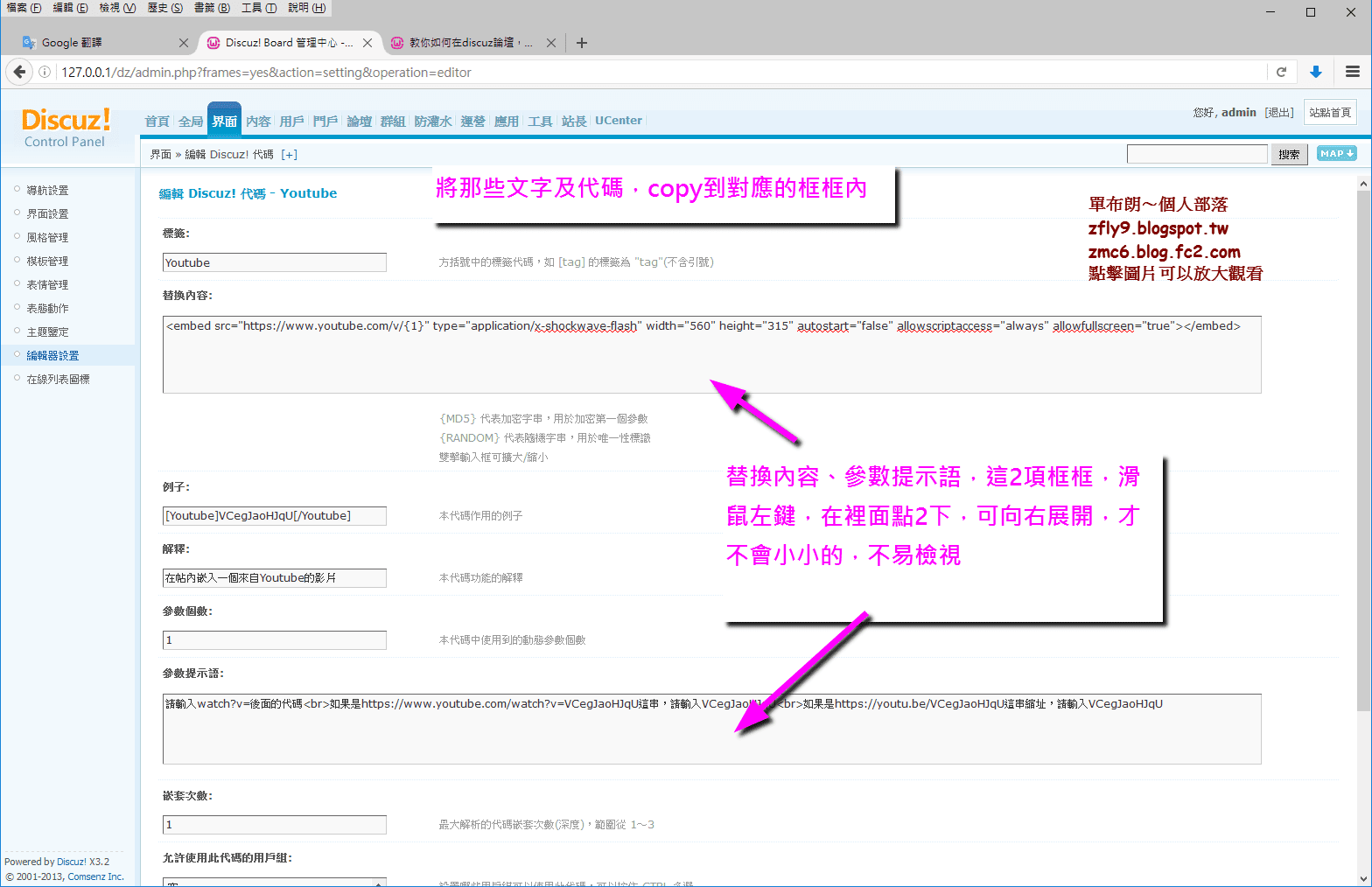
Task: Open the 檢視 (V) menu
Action: pos(117,8)
